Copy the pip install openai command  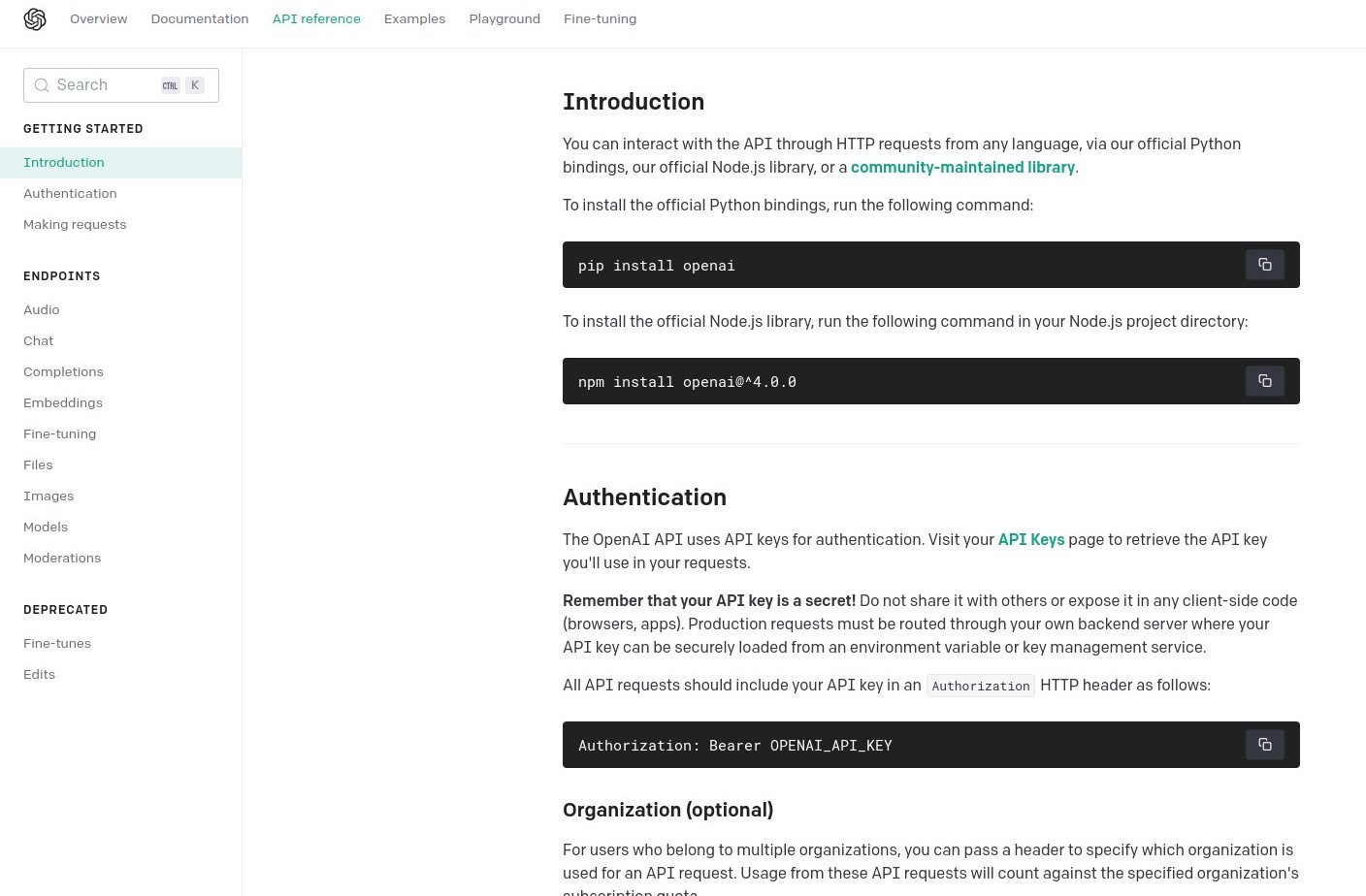click(x=1264, y=265)
